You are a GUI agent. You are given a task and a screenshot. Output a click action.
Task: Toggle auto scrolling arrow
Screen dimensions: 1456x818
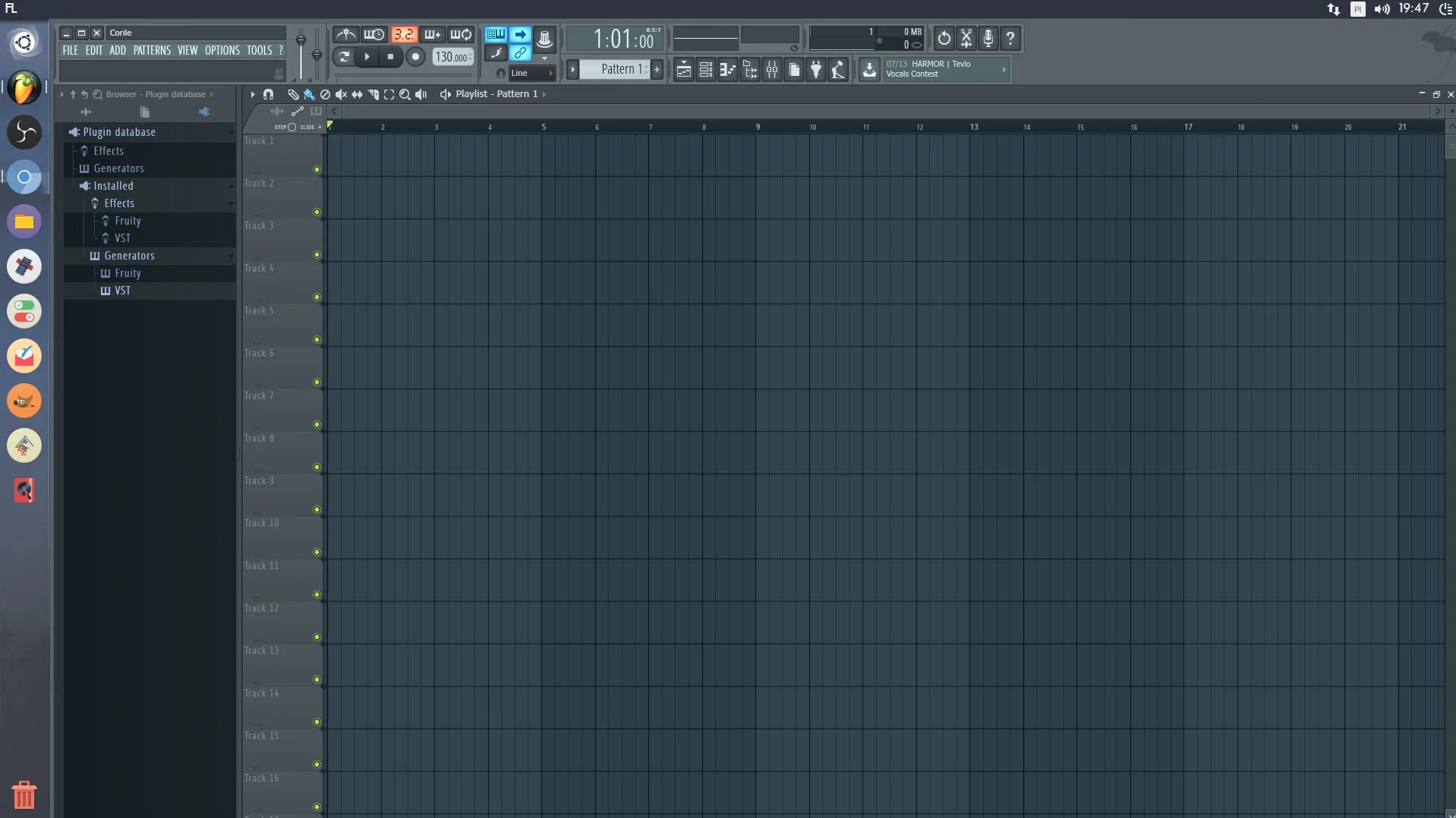(520, 34)
